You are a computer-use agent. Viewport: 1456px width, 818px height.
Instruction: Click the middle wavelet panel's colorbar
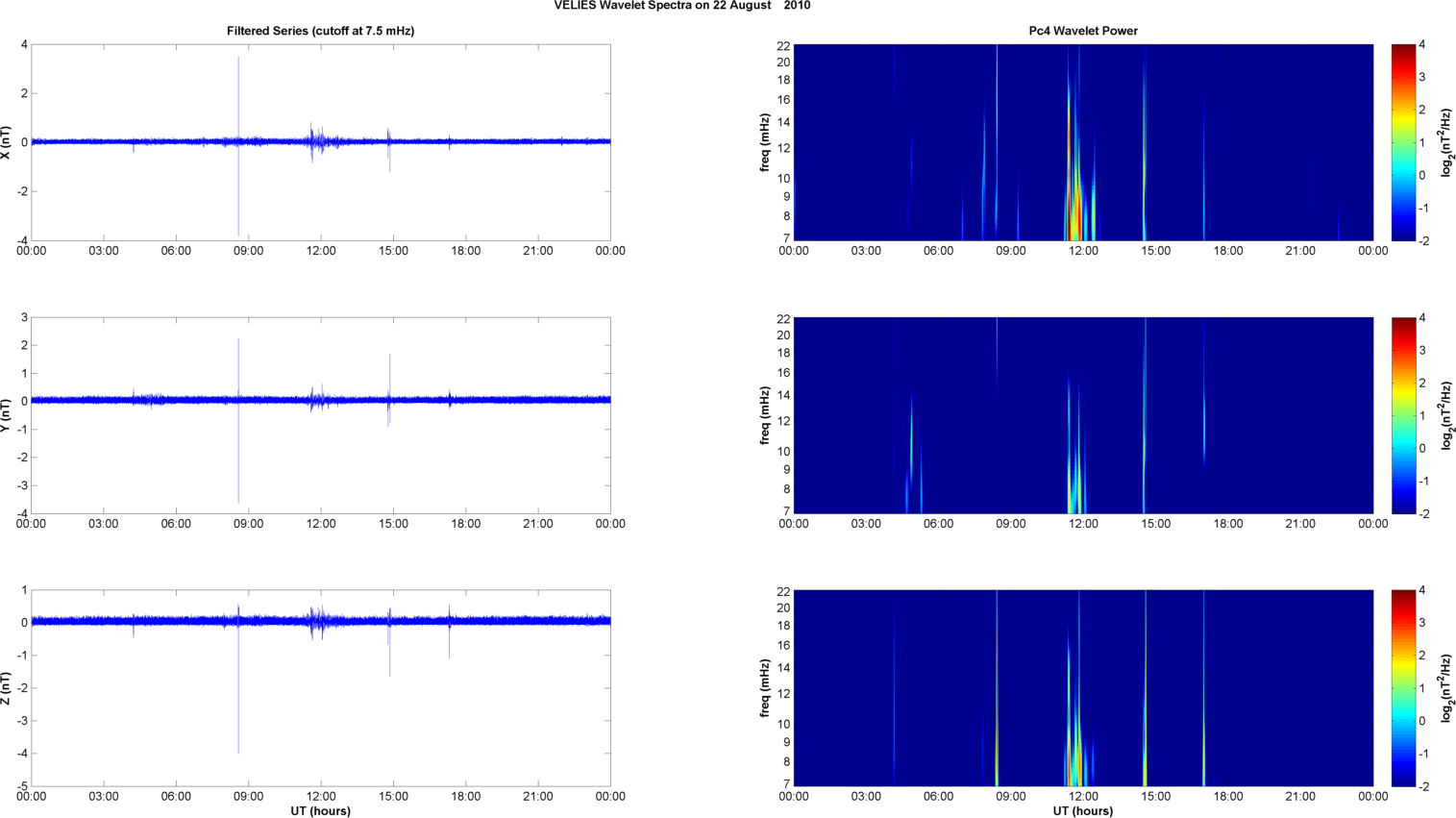[1403, 415]
